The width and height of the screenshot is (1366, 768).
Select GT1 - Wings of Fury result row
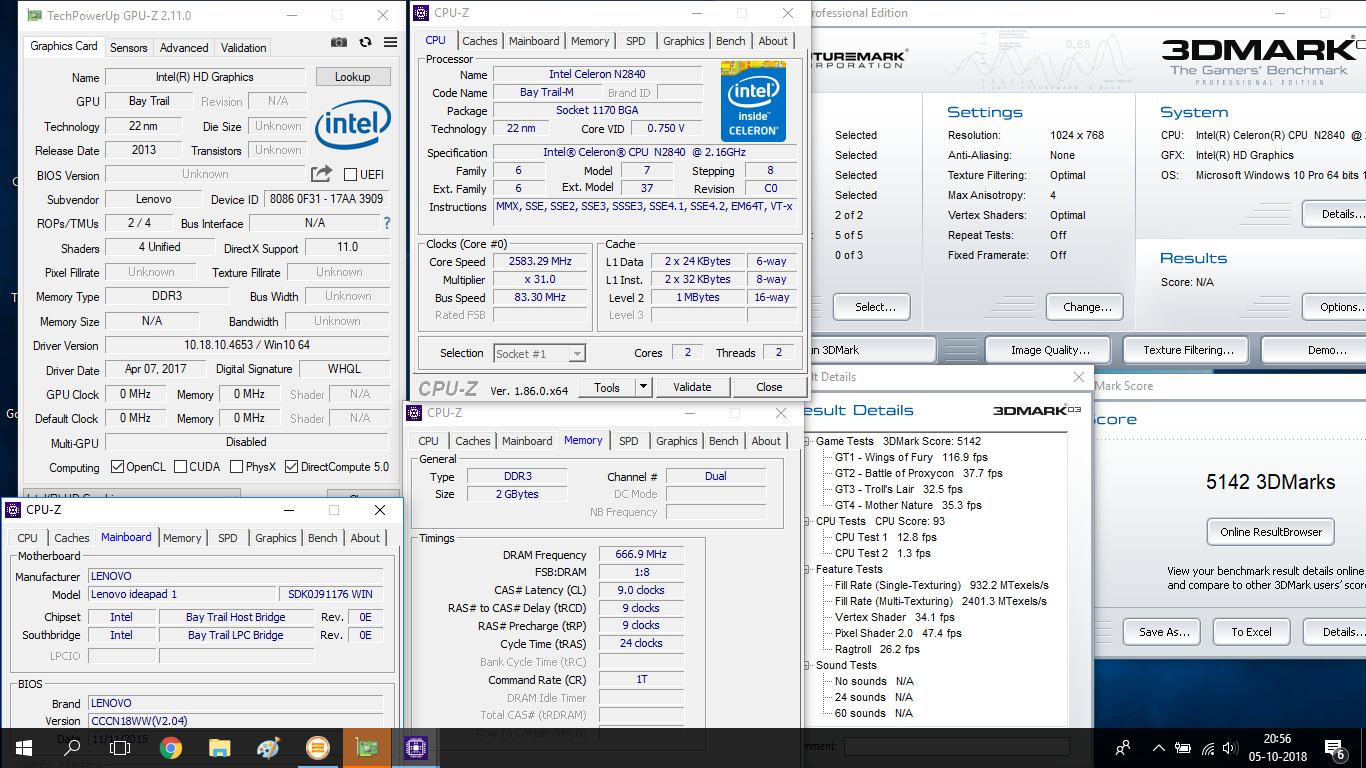pyautogui.click(x=911, y=457)
